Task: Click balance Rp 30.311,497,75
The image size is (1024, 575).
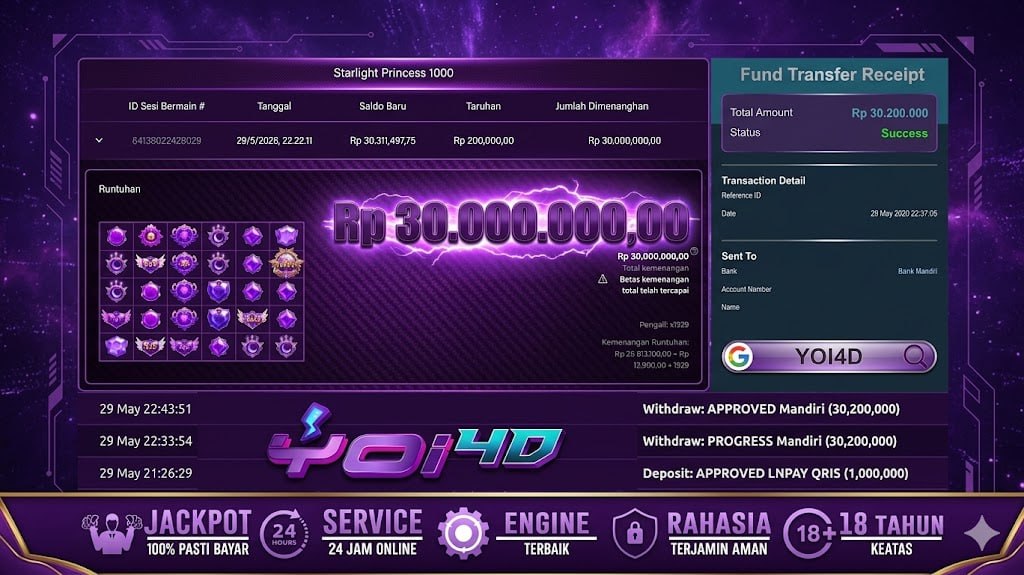Action: 383,140
